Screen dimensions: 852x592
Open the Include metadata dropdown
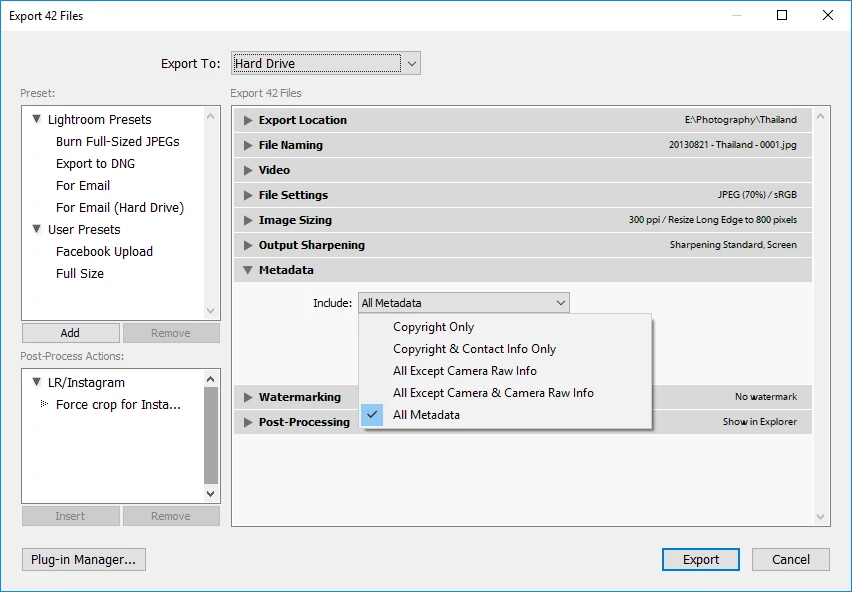pos(463,303)
